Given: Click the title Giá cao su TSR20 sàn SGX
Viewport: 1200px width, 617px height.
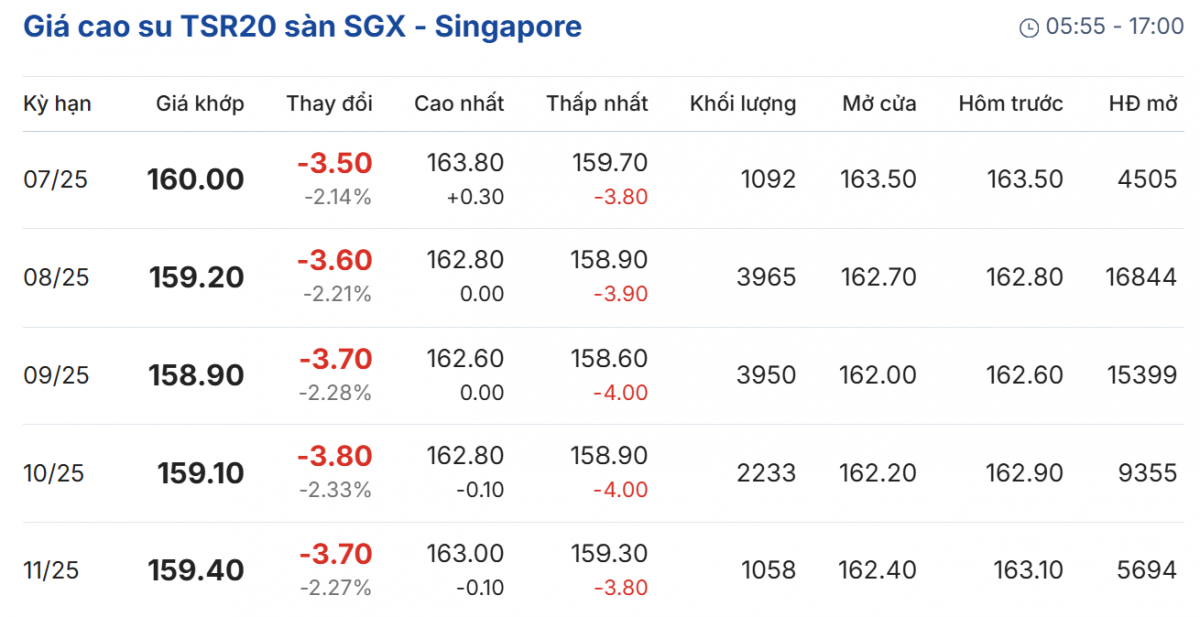Looking at the screenshot, I should point(302,27).
